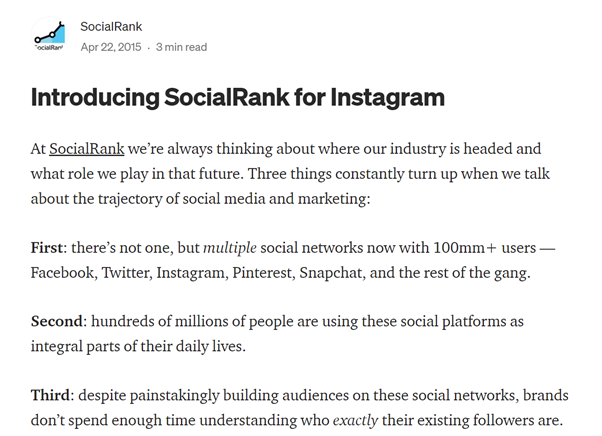Click the bold word 'Third'
Screen dimensions: 602x436
50,395
